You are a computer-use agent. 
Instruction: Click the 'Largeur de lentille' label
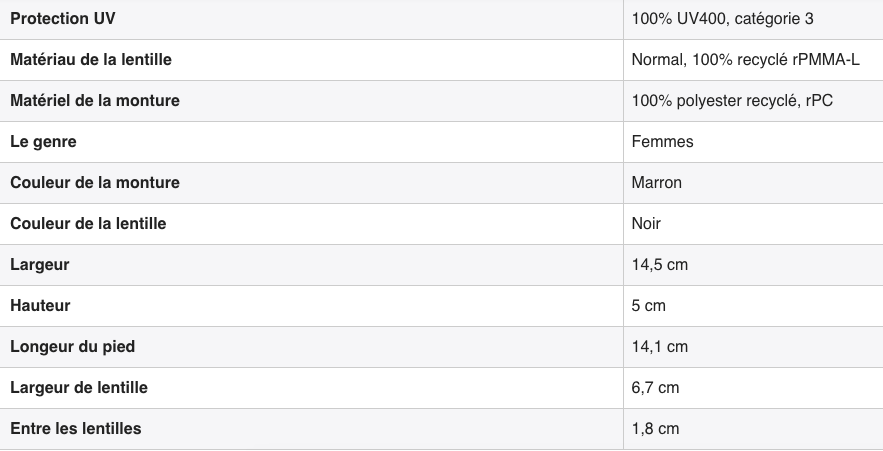pos(79,388)
